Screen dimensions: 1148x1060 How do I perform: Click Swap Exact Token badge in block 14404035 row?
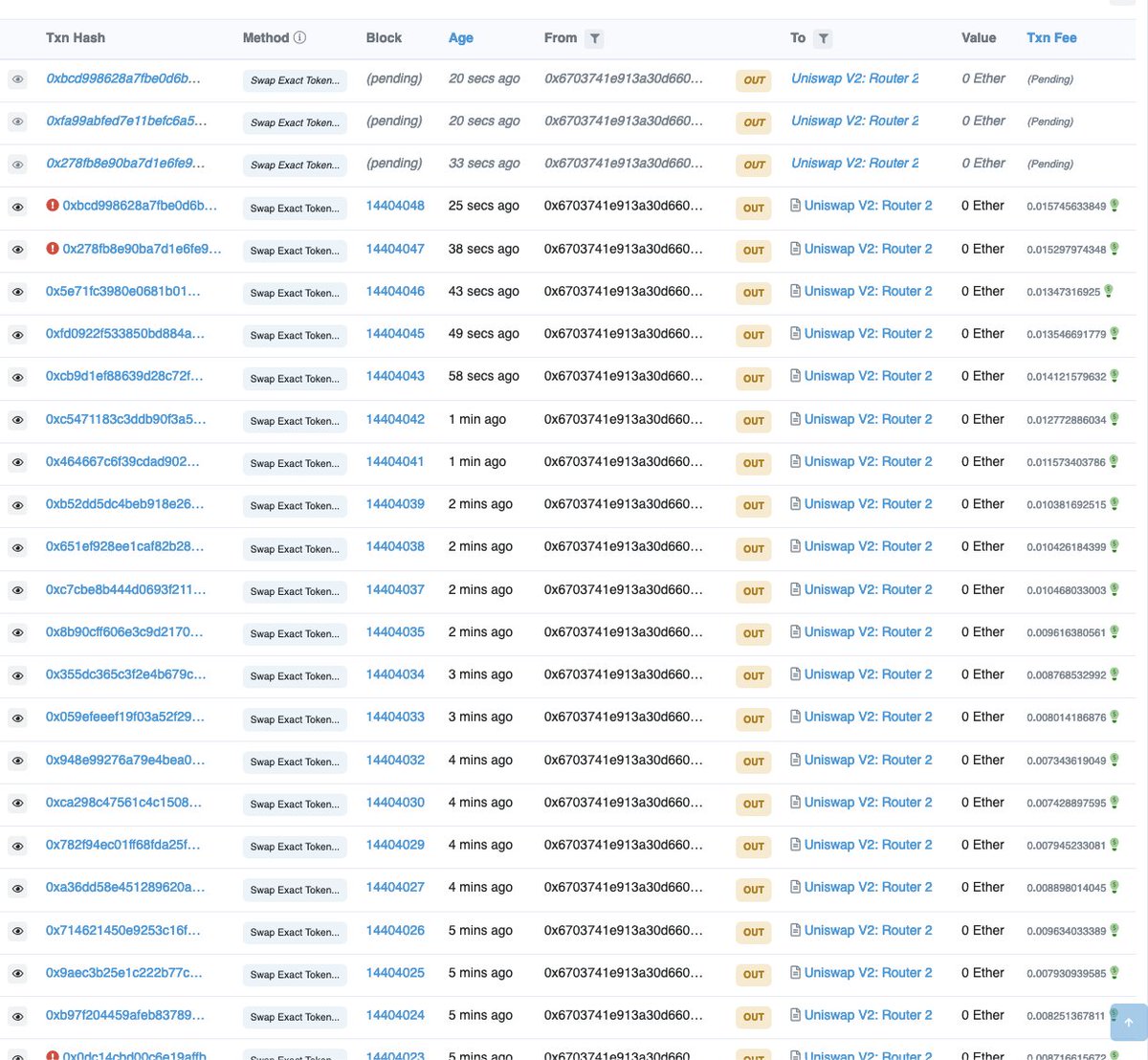click(295, 633)
